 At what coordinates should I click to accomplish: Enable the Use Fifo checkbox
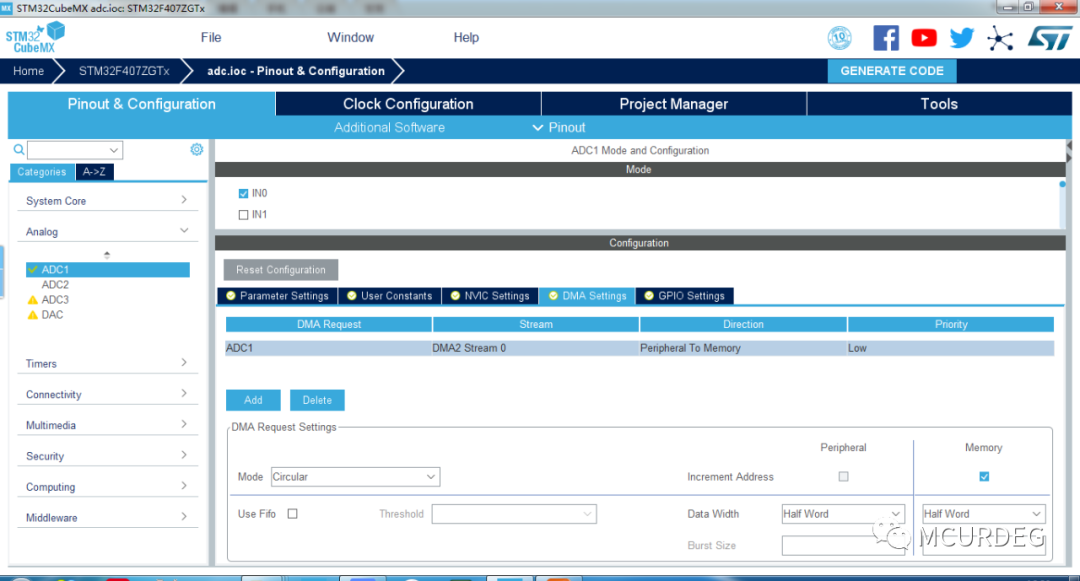tap(293, 514)
